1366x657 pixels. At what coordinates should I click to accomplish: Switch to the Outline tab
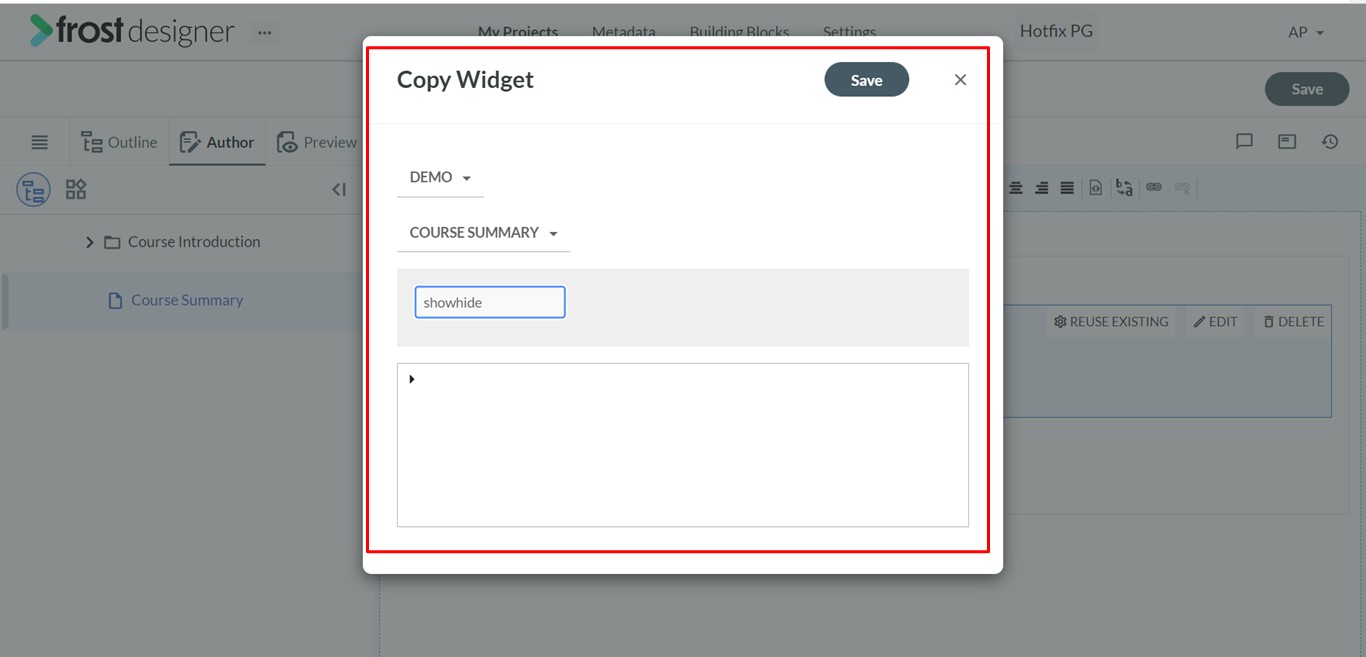tap(119, 142)
